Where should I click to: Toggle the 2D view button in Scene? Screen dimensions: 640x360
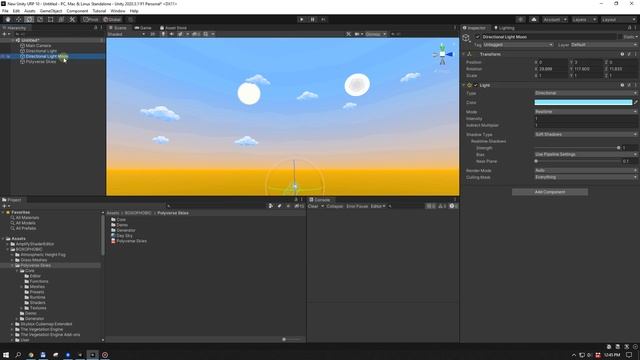point(153,34)
